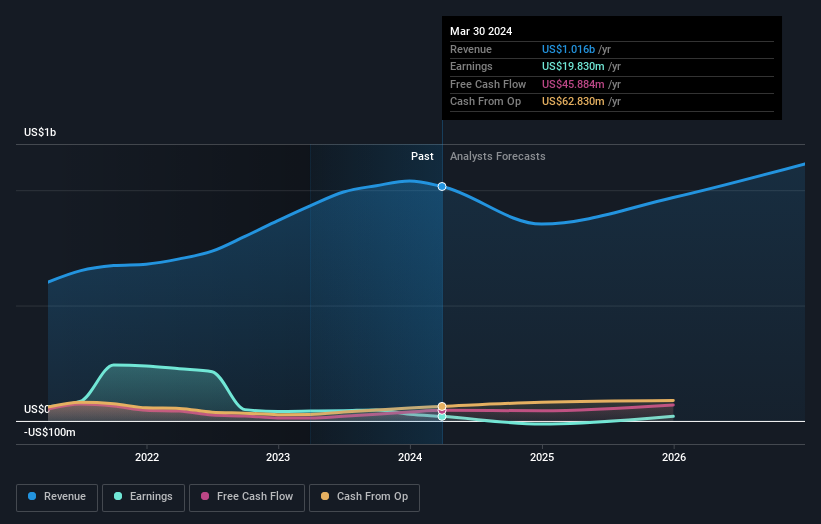Screen dimensions: 821x524
Task: Click the Past label on chart
Action: (422, 157)
